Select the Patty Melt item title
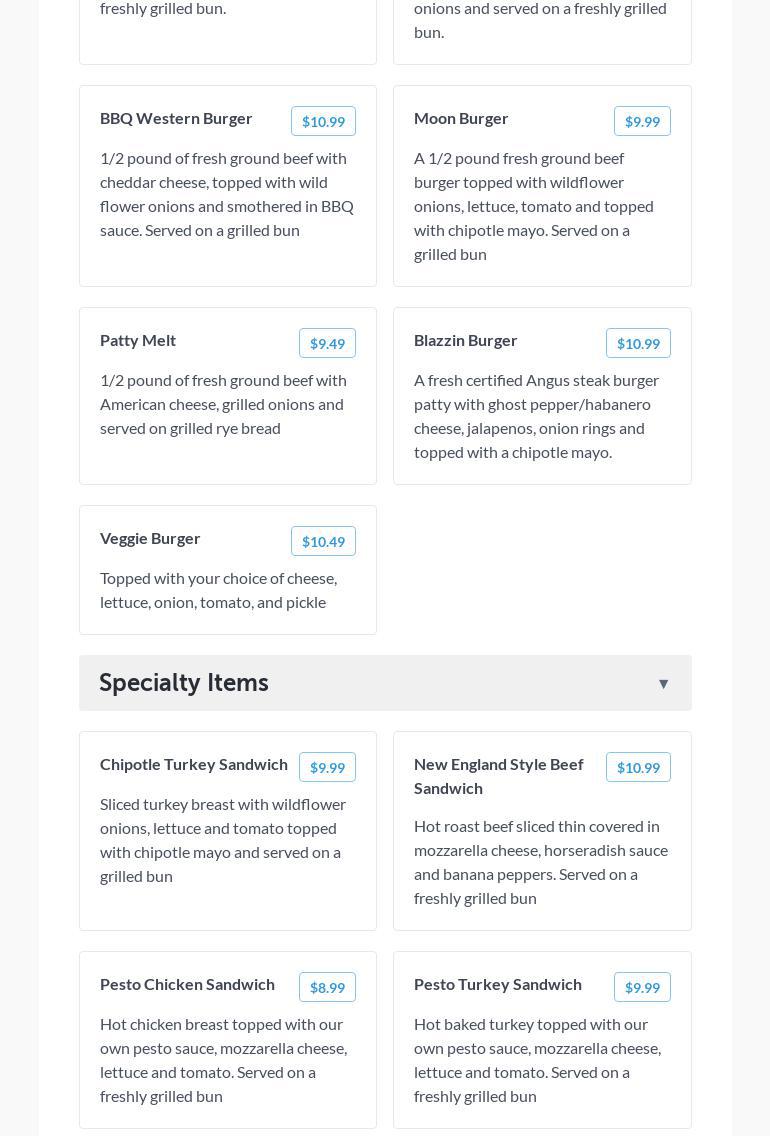The width and height of the screenshot is (770, 1136). pos(138,340)
